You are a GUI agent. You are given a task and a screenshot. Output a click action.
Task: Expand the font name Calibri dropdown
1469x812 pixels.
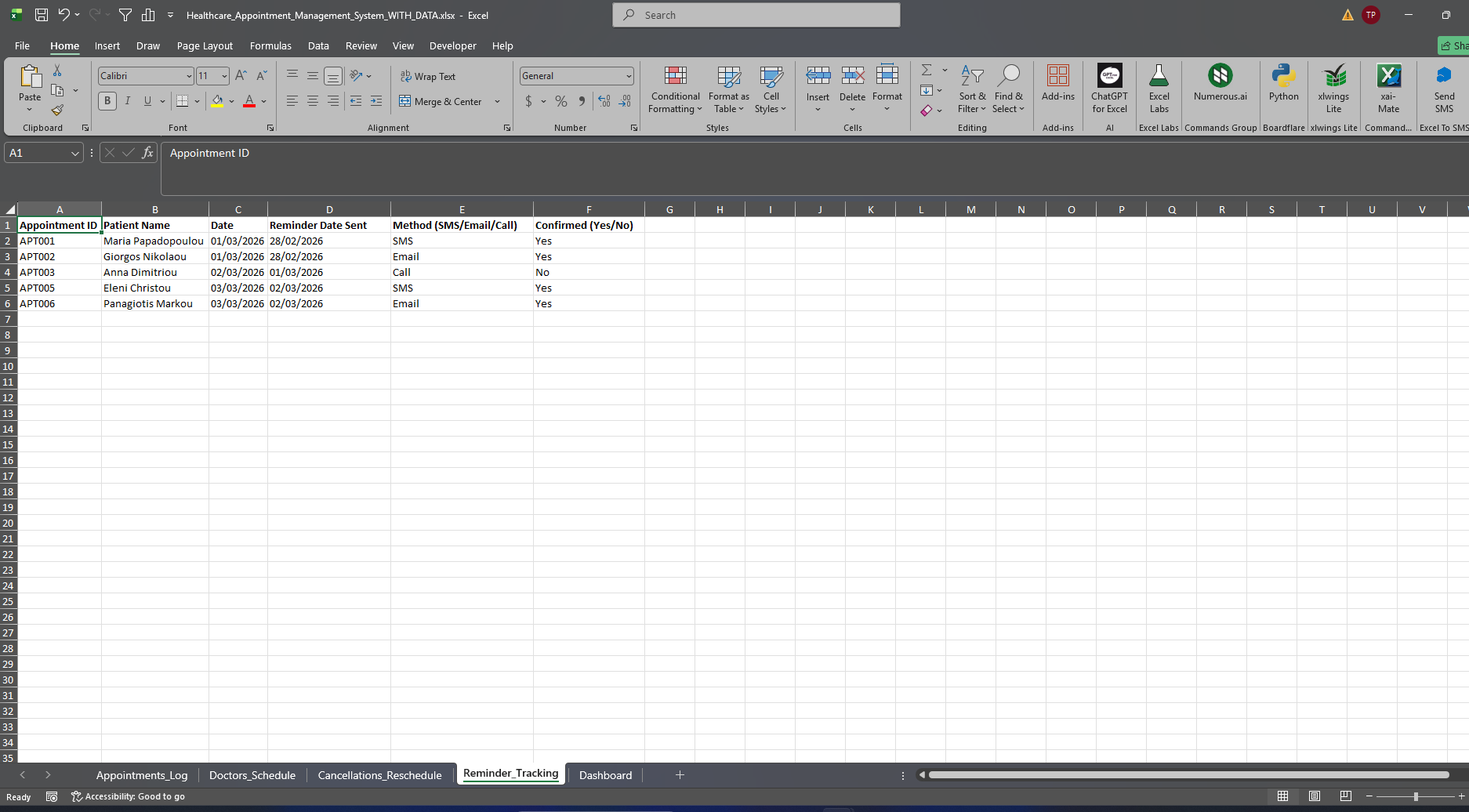pyautogui.click(x=189, y=76)
